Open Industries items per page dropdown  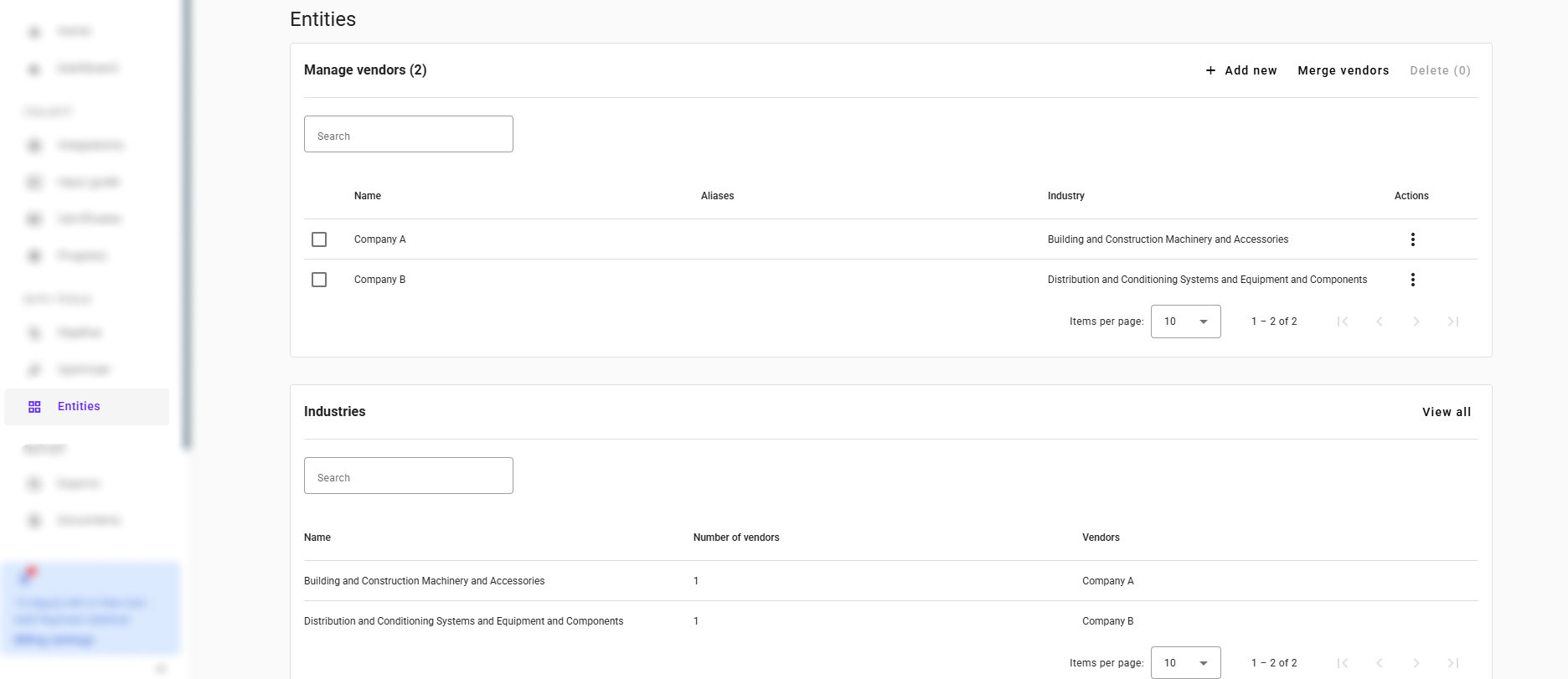[x=1186, y=663]
